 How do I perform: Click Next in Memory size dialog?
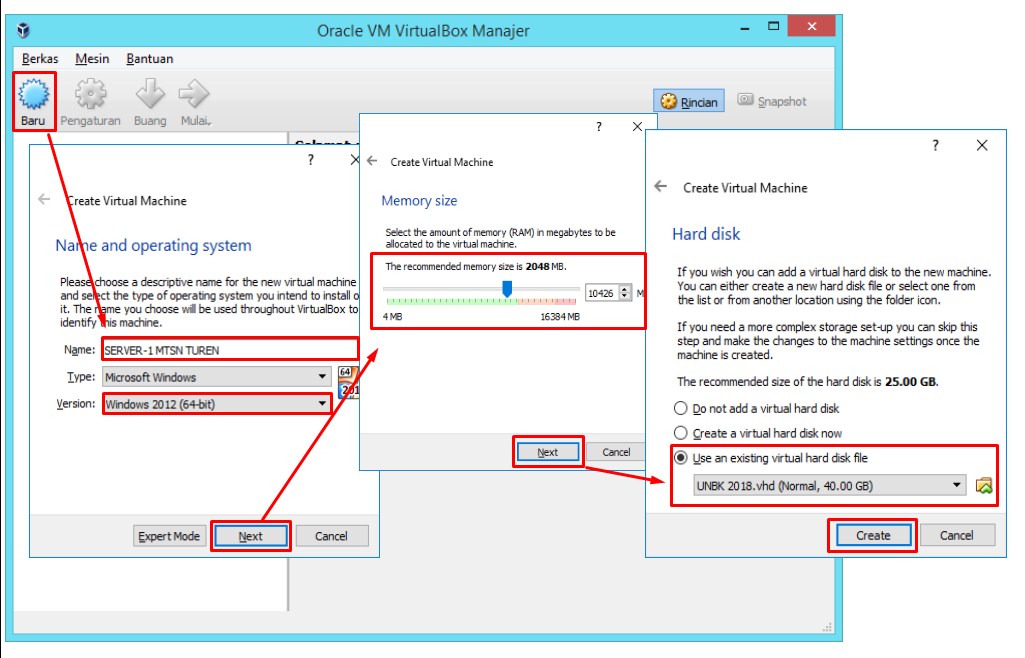coord(548,452)
